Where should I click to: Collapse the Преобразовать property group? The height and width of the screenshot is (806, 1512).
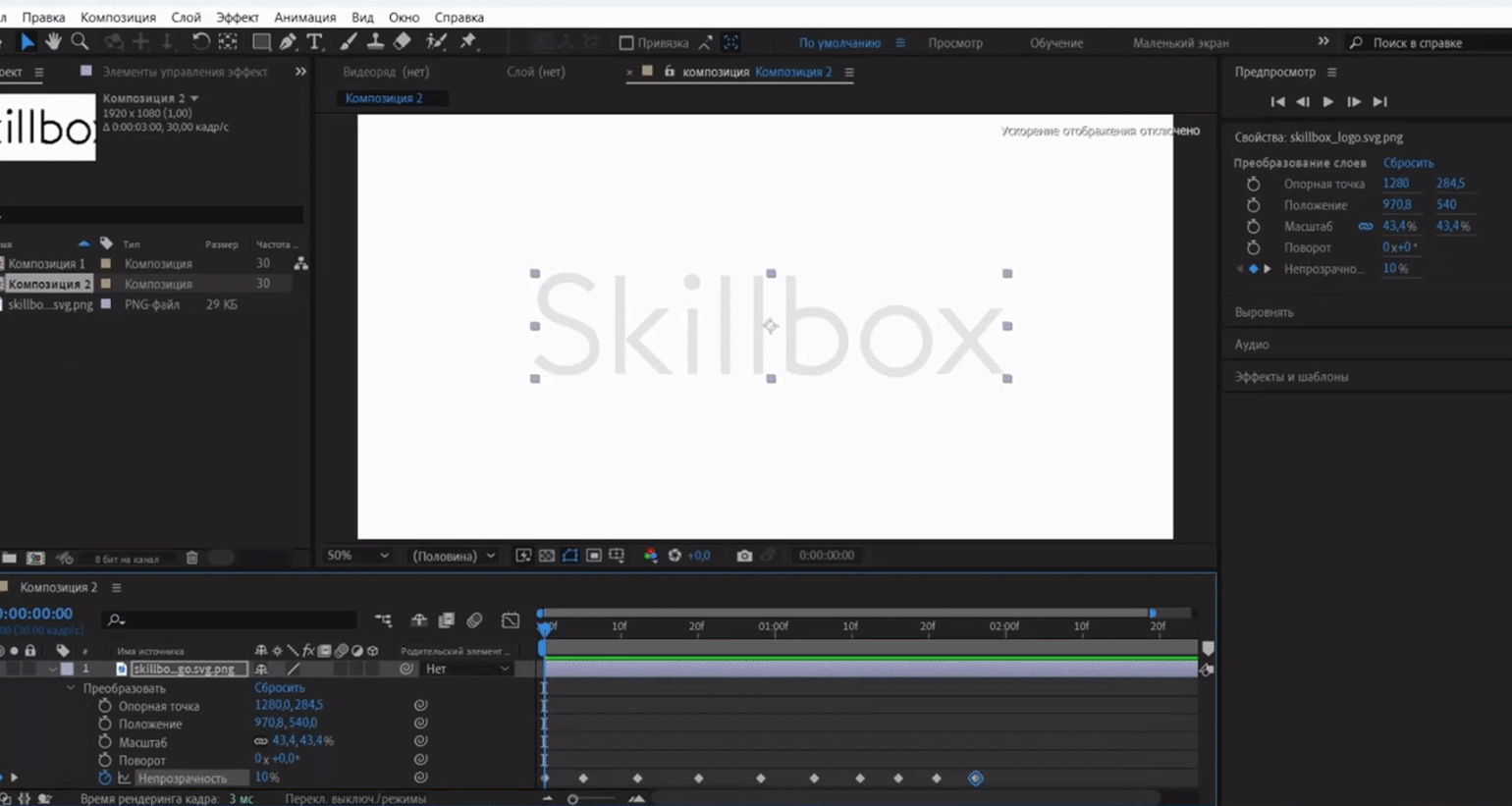pos(71,688)
